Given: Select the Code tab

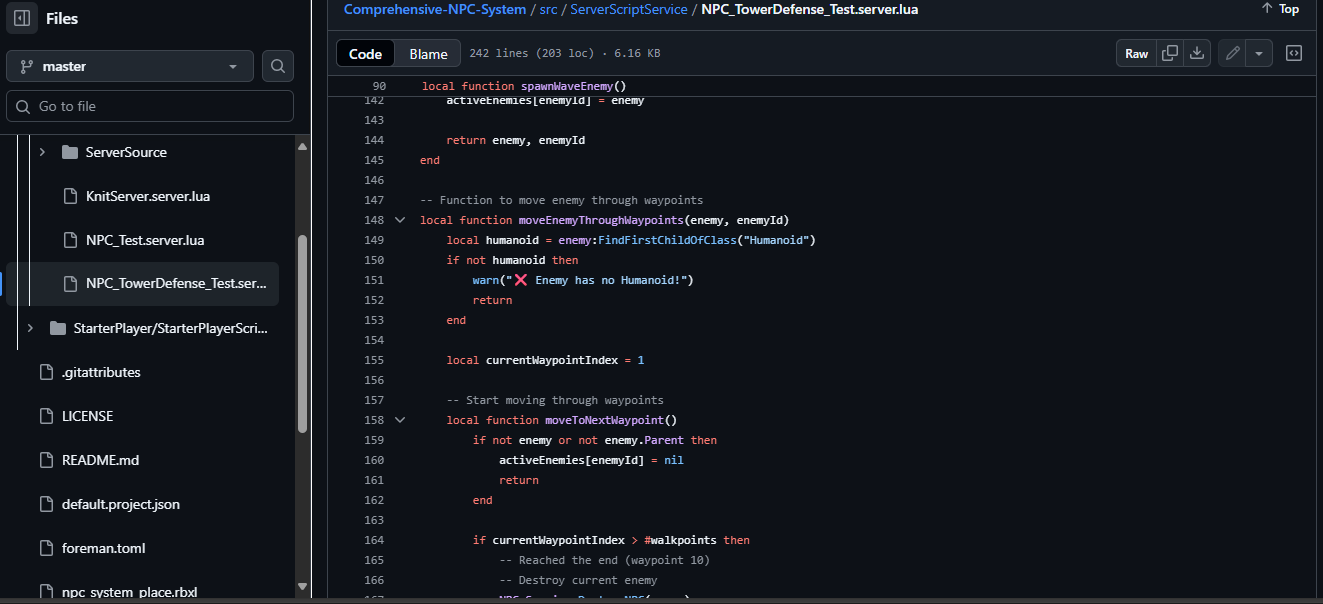Looking at the screenshot, I should [365, 53].
